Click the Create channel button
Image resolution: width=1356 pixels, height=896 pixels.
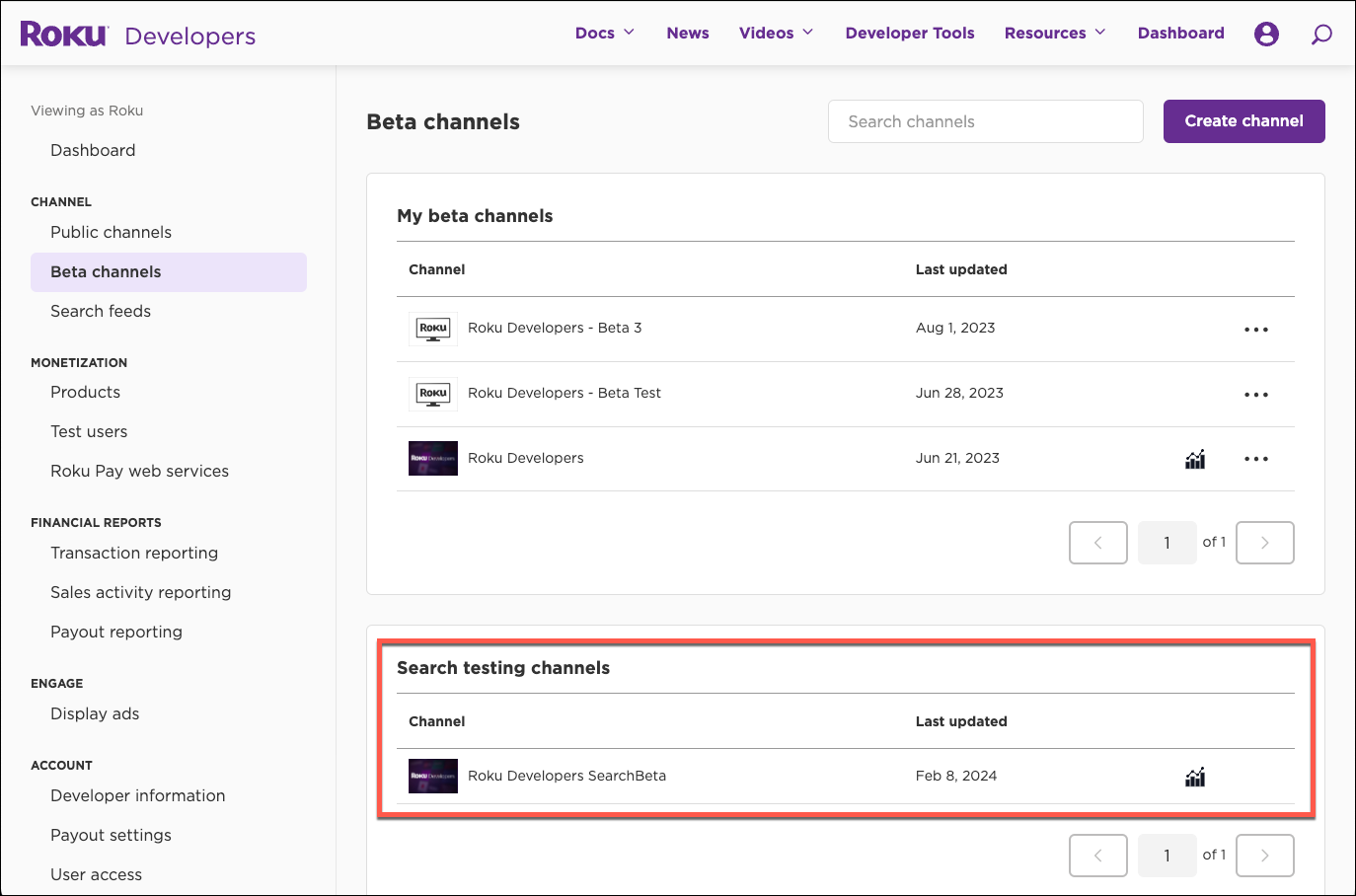[x=1243, y=120]
